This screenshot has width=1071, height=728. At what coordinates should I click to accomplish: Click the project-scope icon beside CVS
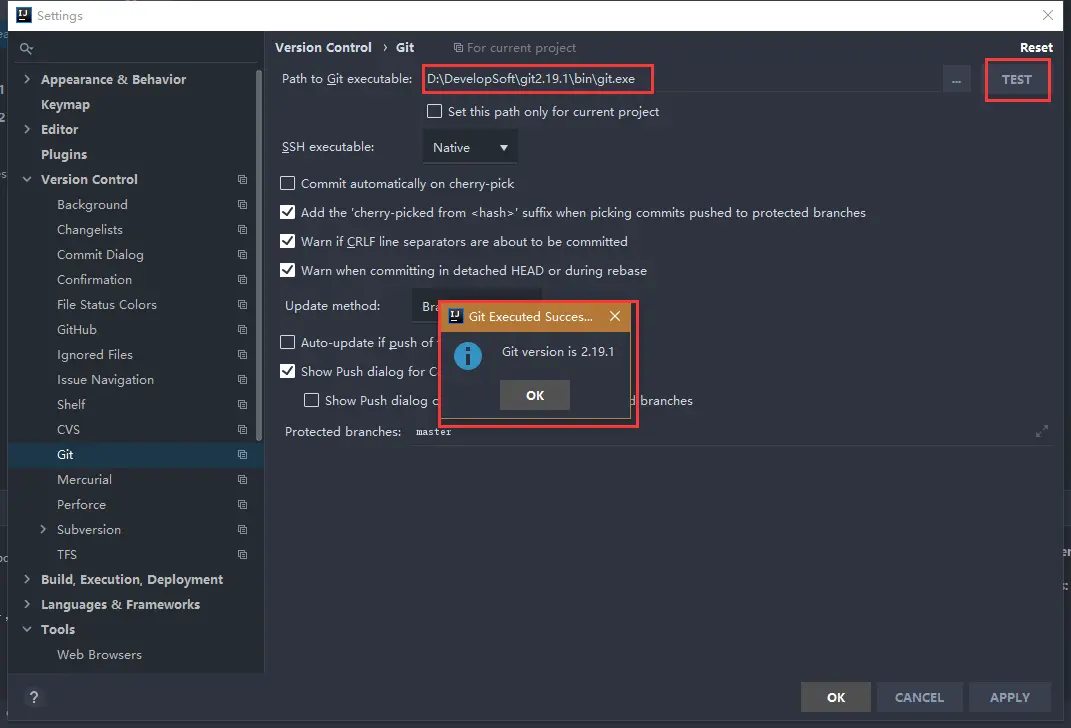[x=242, y=430]
